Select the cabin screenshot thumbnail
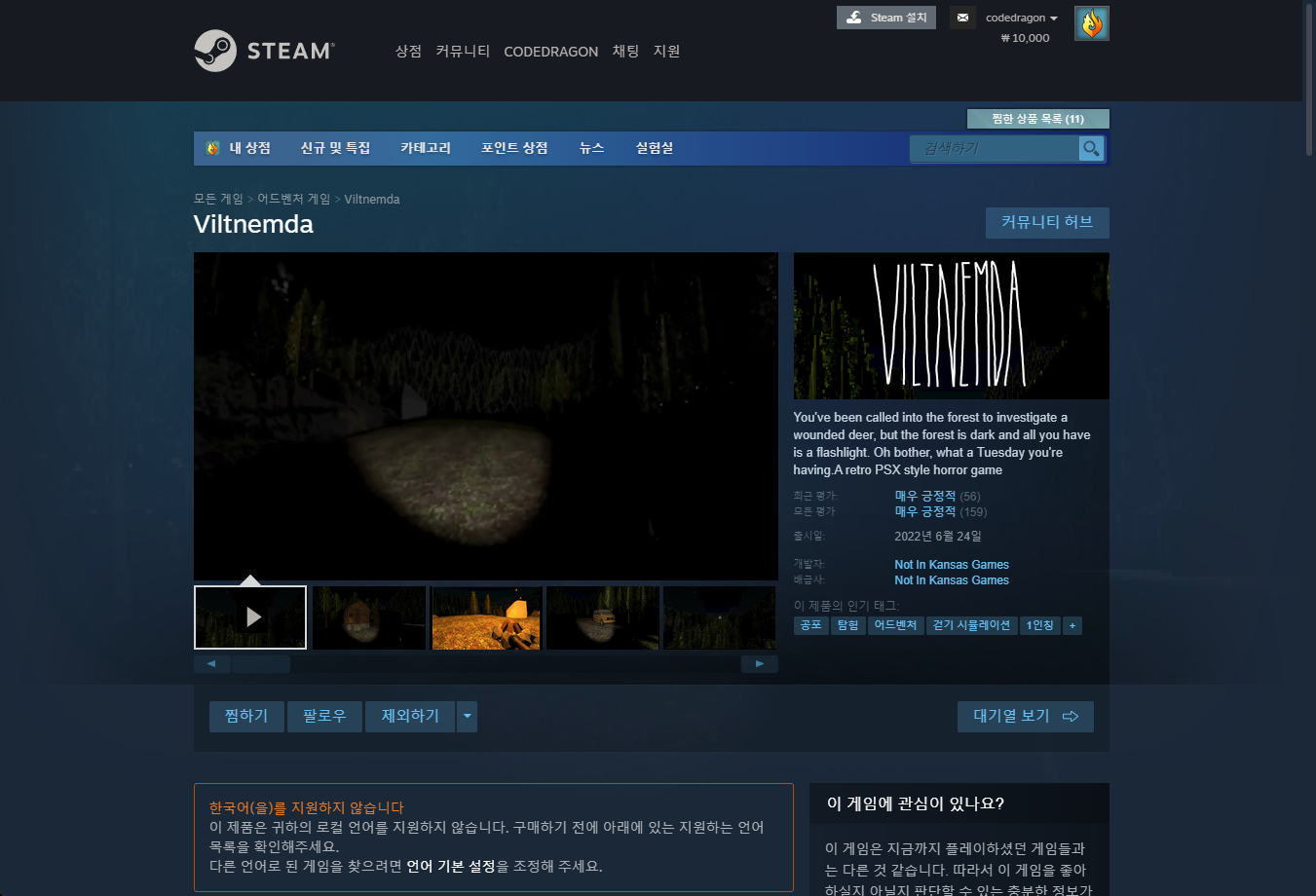Screen dimensions: 1316x896 (369, 617)
